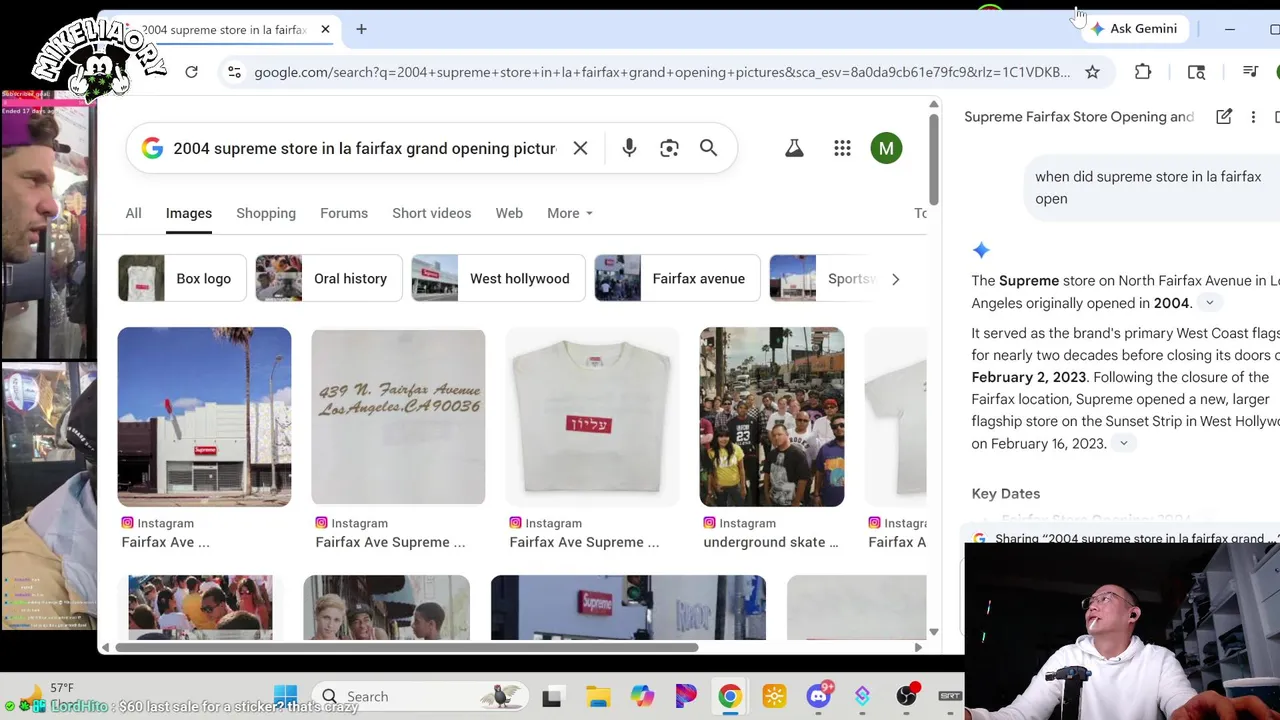The width and height of the screenshot is (1280, 720).
Task: Go to Google home via the G logo
Action: (152, 148)
